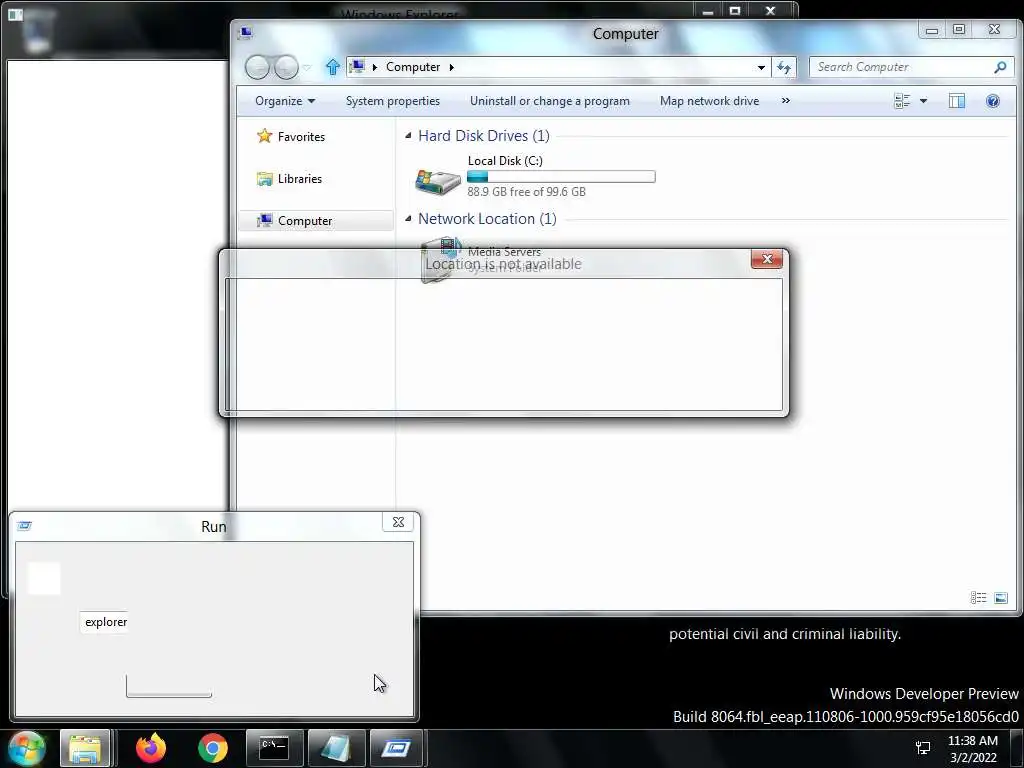Collapse the Network Location group
This screenshot has height=768, width=1024.
(x=408, y=218)
